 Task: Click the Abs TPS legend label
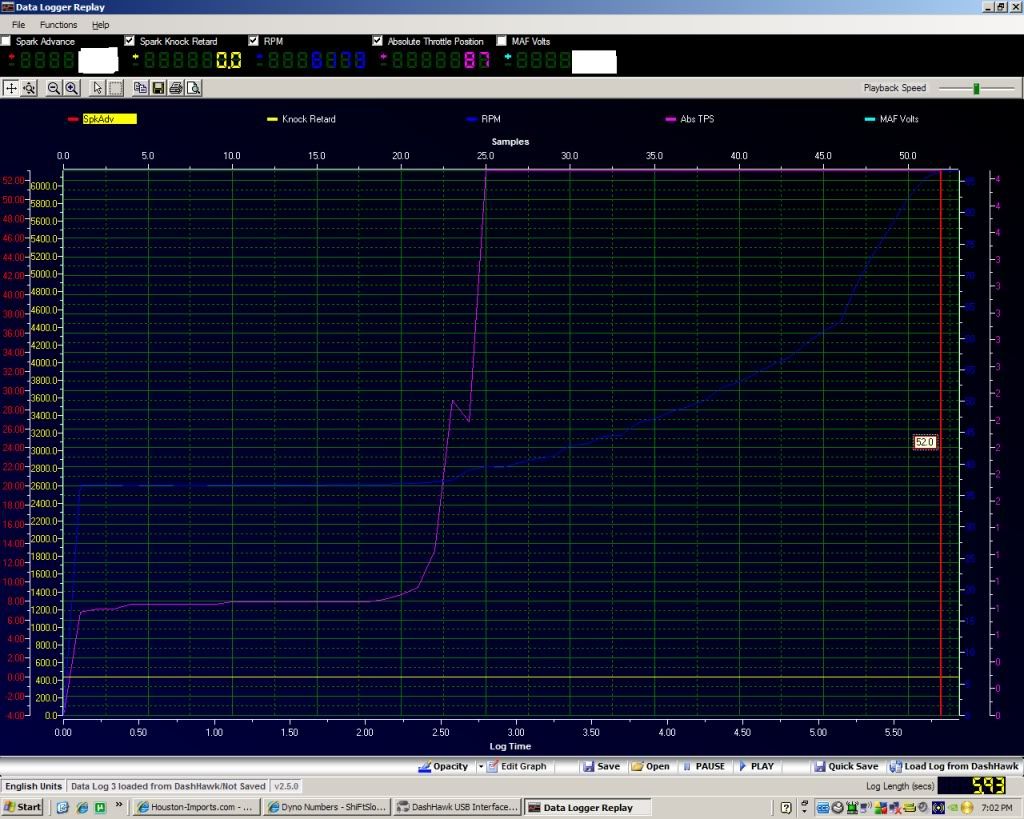(x=697, y=120)
